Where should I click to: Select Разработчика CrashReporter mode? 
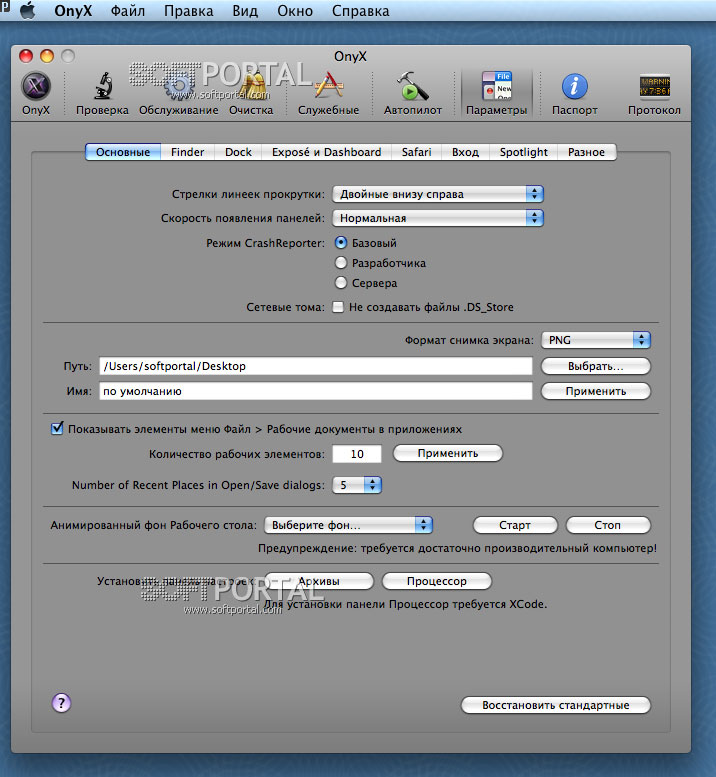(341, 263)
